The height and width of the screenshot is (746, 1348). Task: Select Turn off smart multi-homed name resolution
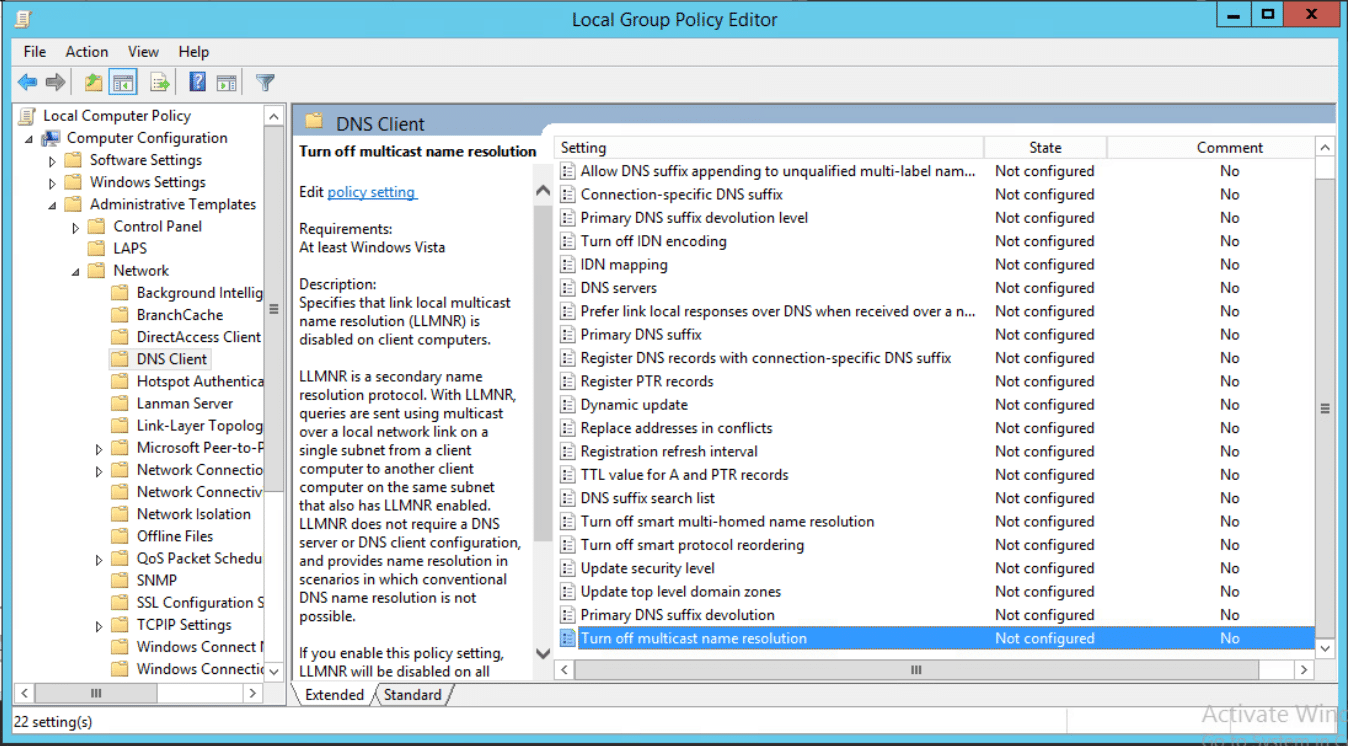tap(727, 522)
